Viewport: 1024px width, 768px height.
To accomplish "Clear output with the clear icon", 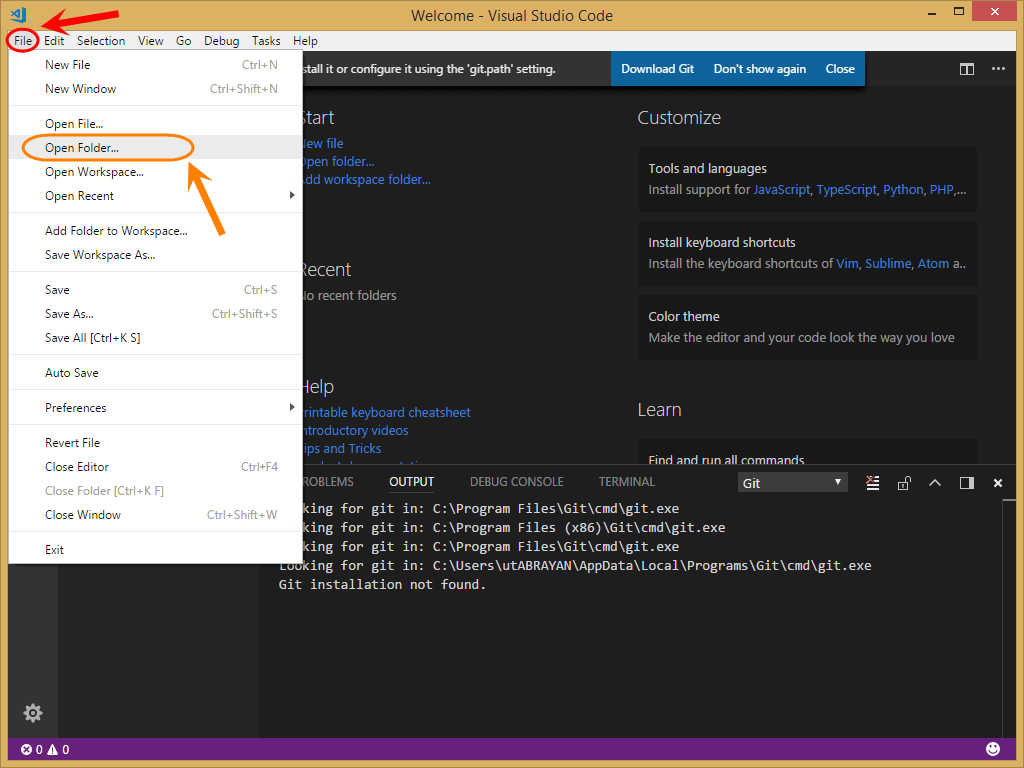I will pyautogui.click(x=872, y=483).
